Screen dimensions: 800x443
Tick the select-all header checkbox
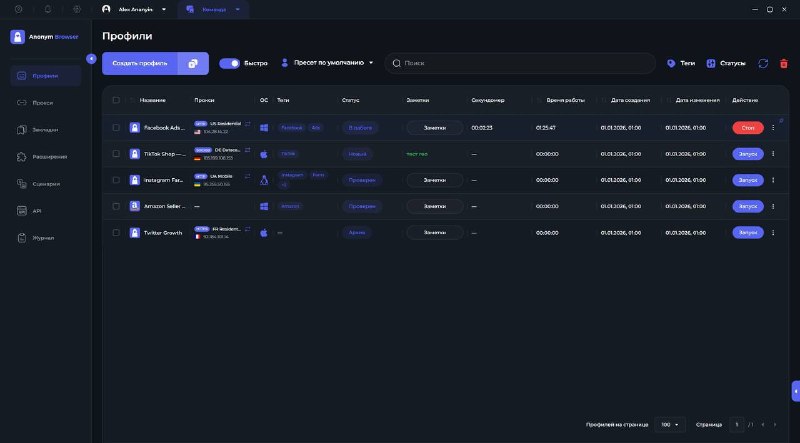pyautogui.click(x=116, y=100)
